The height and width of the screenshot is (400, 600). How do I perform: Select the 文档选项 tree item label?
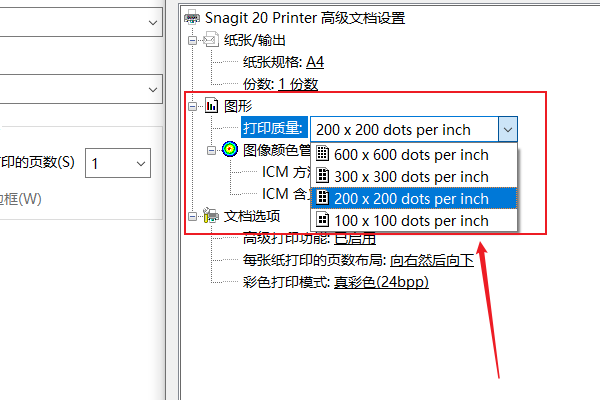252,216
